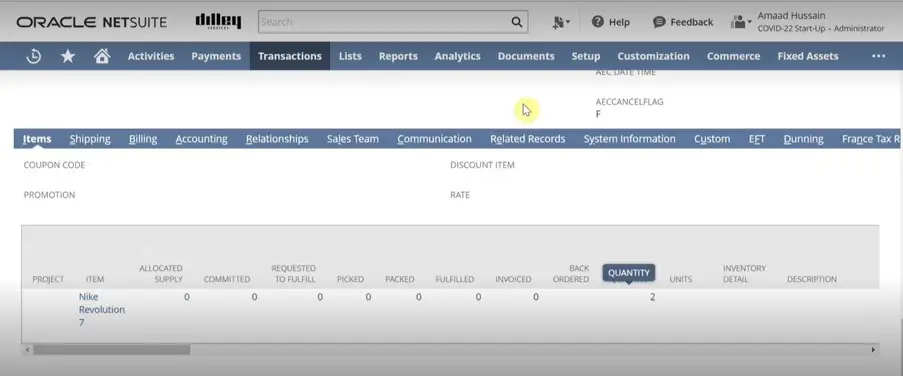Open the Commerce menu
The image size is (903, 376).
tap(733, 56)
